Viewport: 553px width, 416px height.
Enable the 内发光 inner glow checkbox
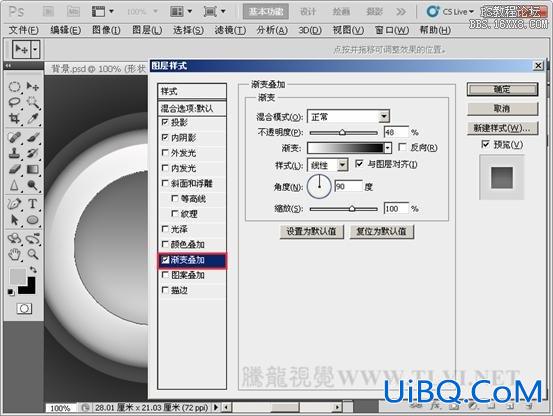click(x=165, y=168)
